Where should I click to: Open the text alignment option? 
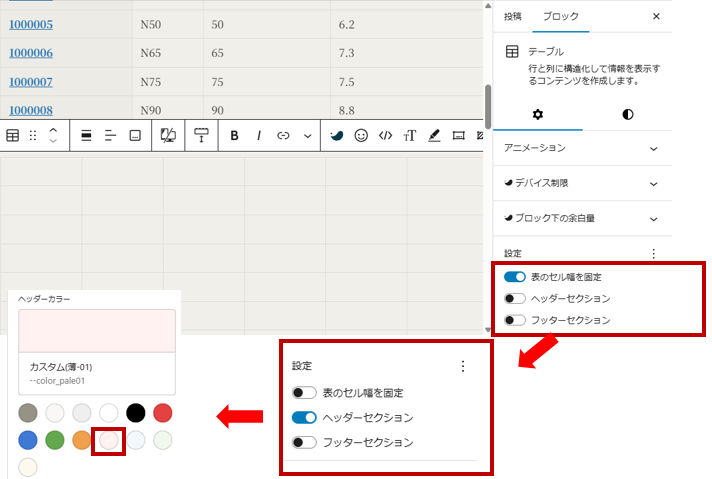(x=110, y=135)
